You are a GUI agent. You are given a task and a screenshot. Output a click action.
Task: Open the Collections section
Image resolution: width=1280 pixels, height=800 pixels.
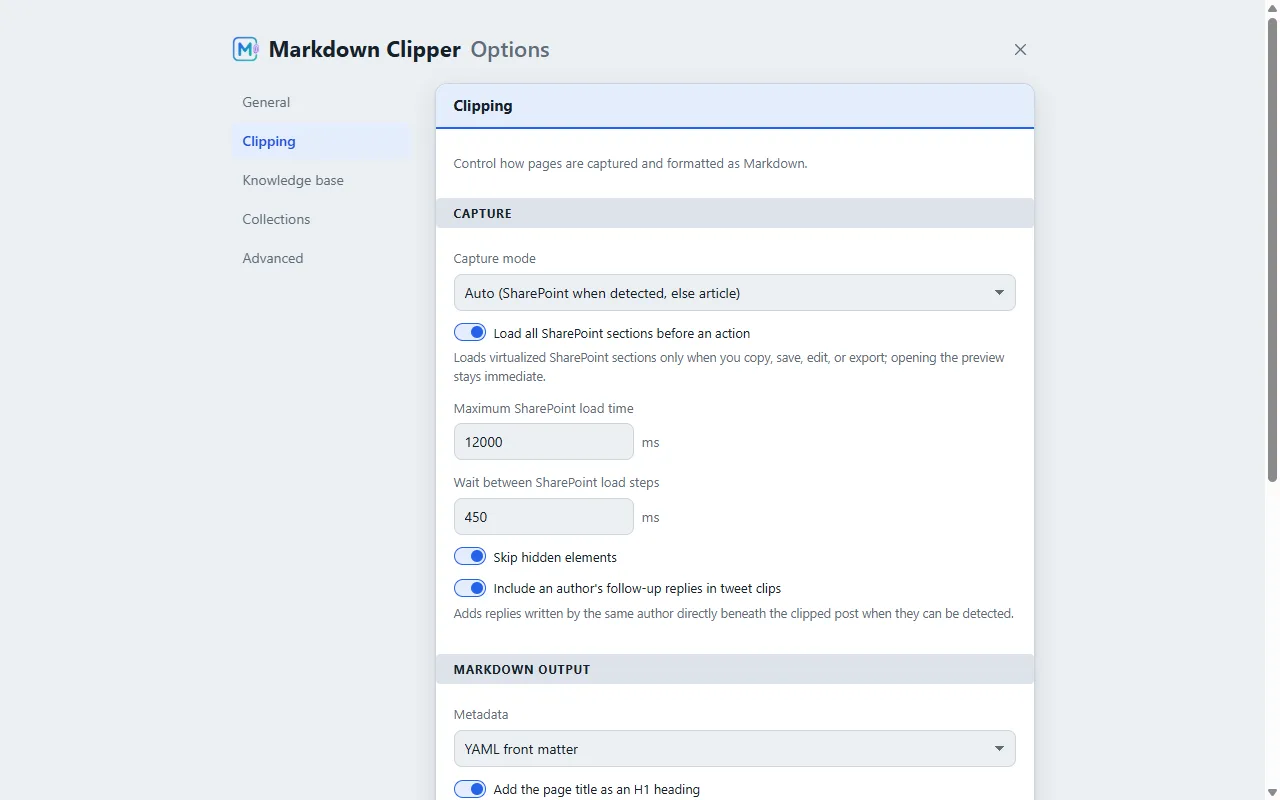pos(320,219)
